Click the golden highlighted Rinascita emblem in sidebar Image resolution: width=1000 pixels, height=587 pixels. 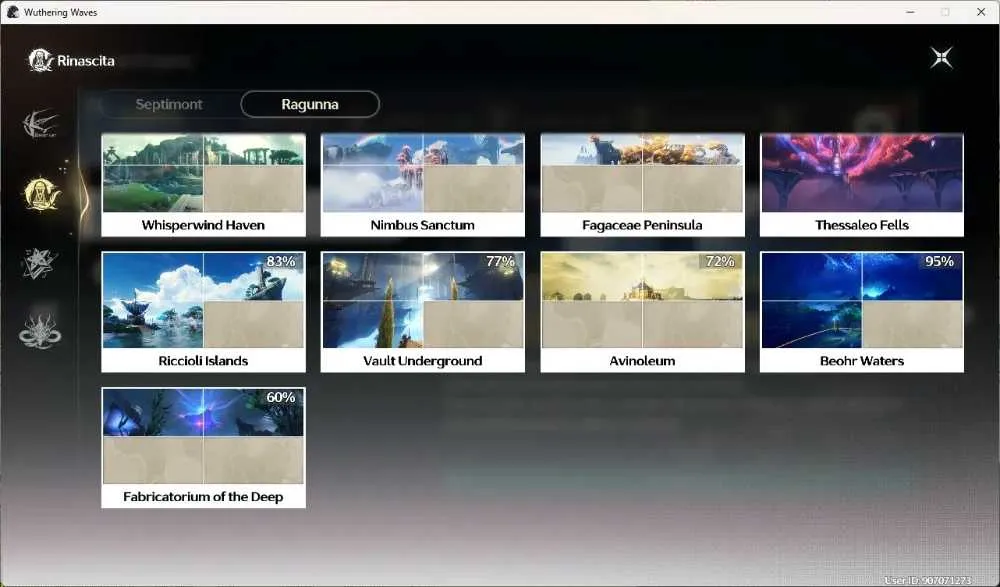41,194
